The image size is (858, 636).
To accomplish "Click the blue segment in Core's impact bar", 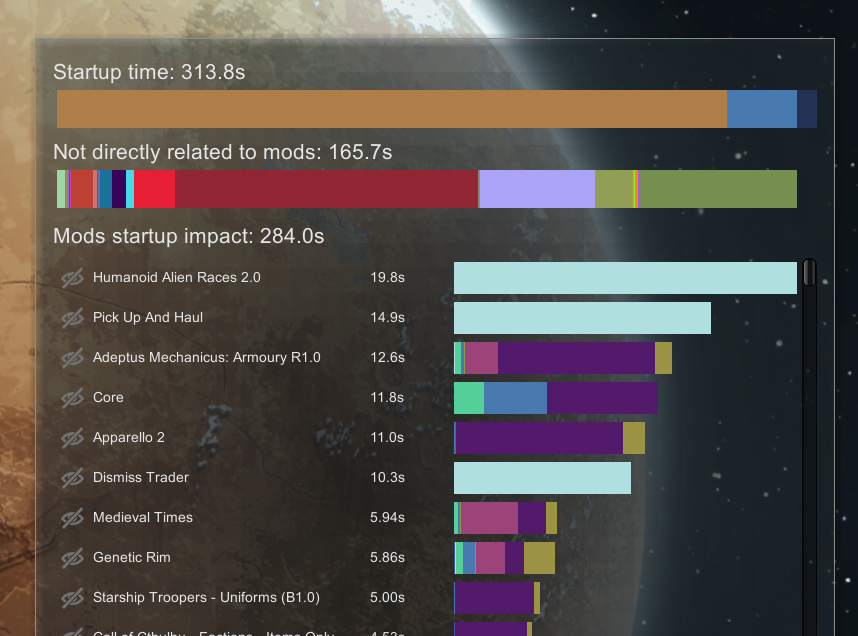I will (515, 398).
